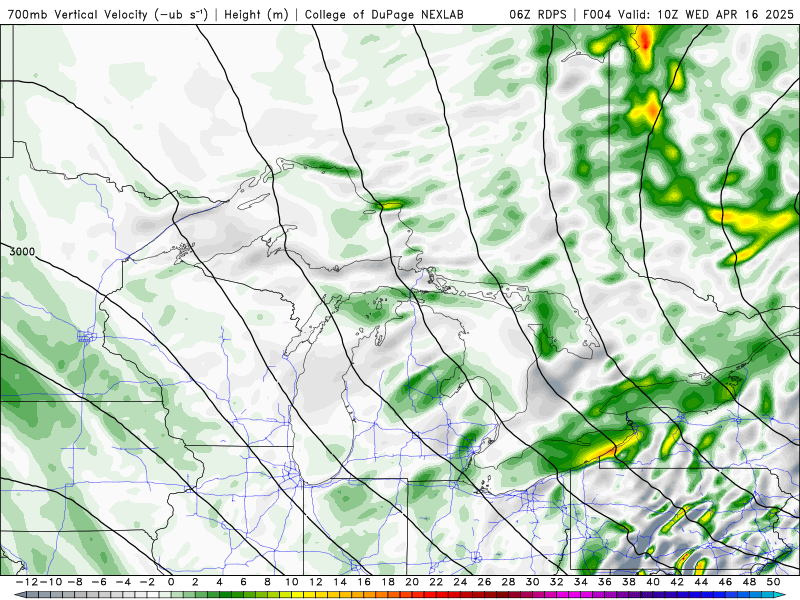
Task: Click the "26" colorbar label
Action: 484,582
